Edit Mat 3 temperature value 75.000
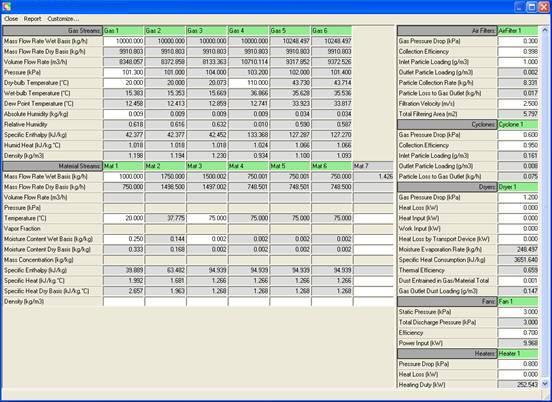This screenshot has width=552, height=402. pyautogui.click(x=207, y=218)
